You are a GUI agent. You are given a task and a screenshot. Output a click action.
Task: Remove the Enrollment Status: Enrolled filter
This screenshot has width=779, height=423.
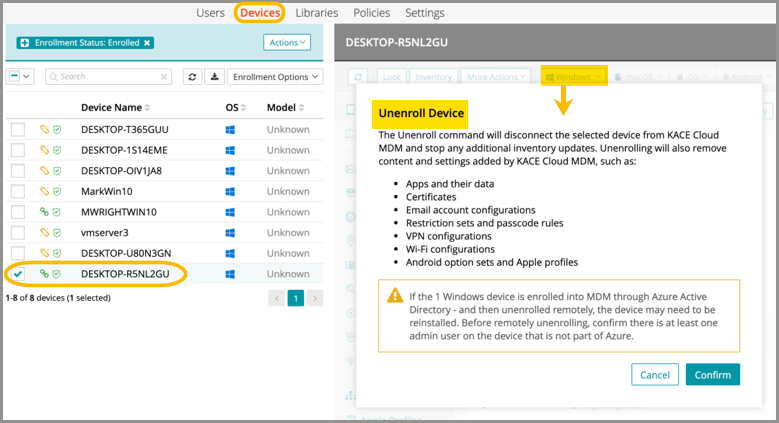point(148,43)
